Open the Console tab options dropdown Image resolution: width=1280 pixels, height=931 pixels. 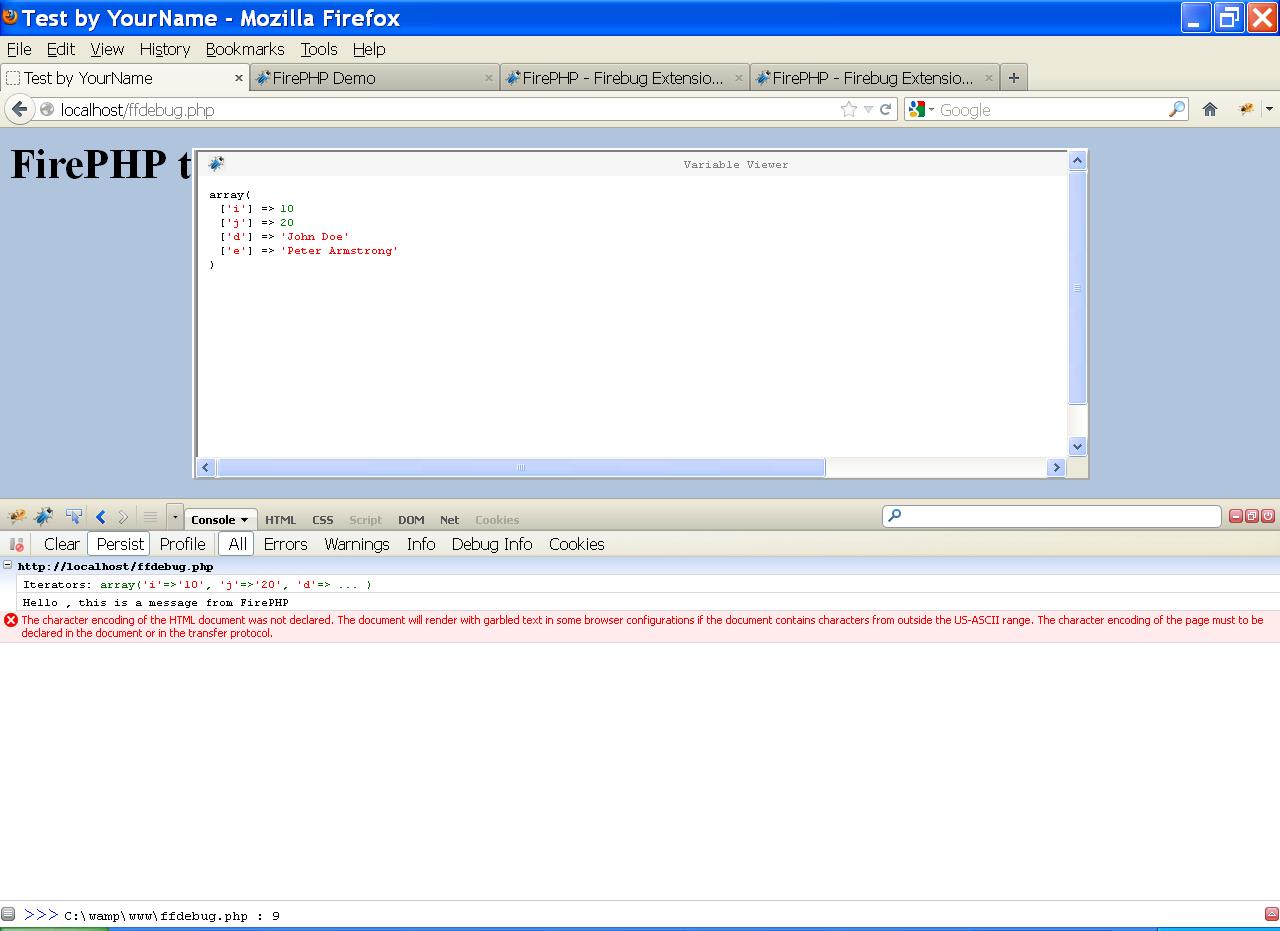click(244, 520)
